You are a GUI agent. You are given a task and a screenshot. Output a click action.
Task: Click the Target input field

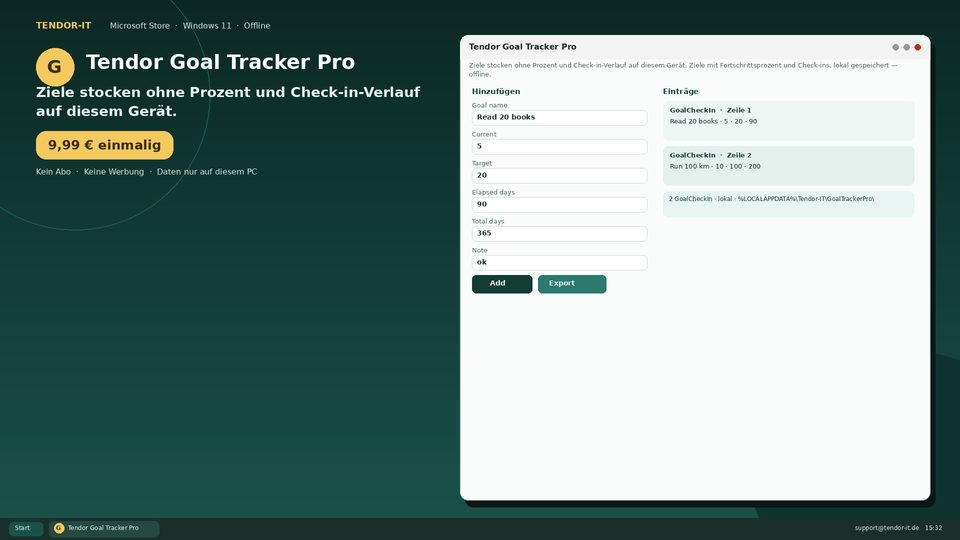pyautogui.click(x=559, y=175)
